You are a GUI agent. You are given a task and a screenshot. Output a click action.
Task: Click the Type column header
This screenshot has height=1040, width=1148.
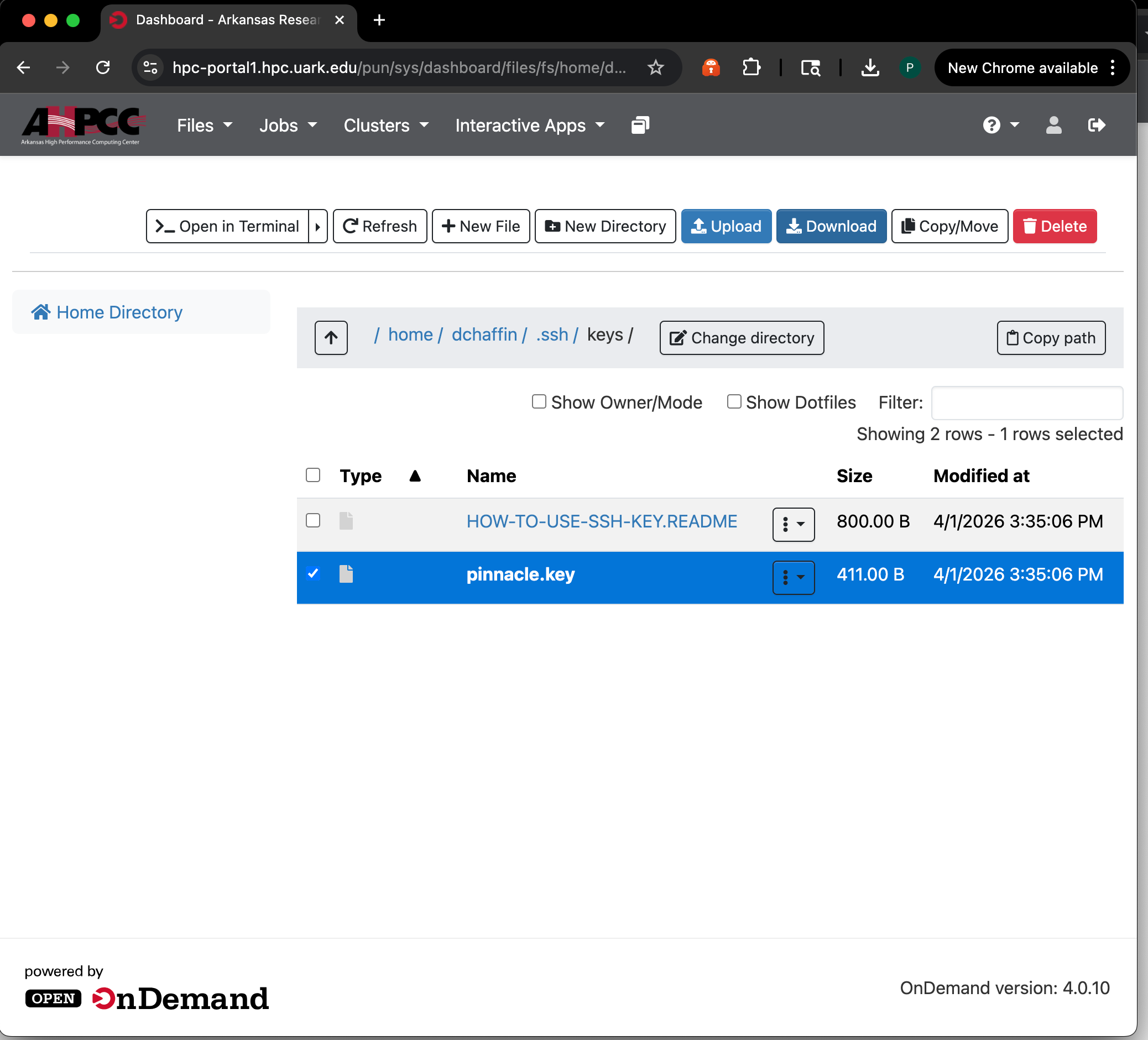[x=361, y=475]
